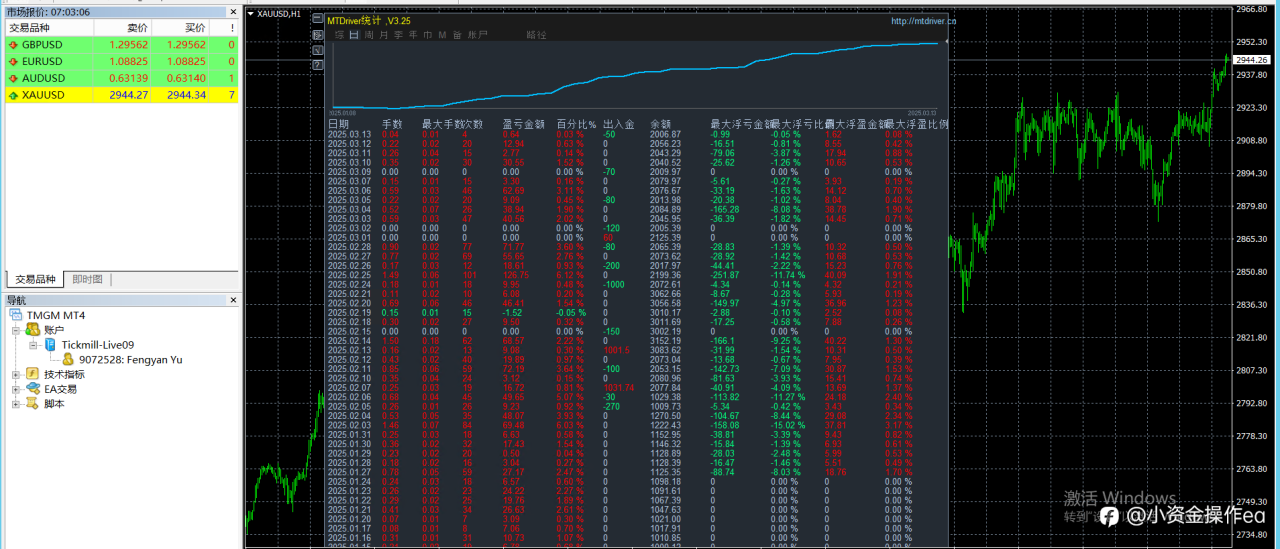Click the 技术指标 indicators icon
The width and height of the screenshot is (1280, 549).
pyautogui.click(x=32, y=374)
